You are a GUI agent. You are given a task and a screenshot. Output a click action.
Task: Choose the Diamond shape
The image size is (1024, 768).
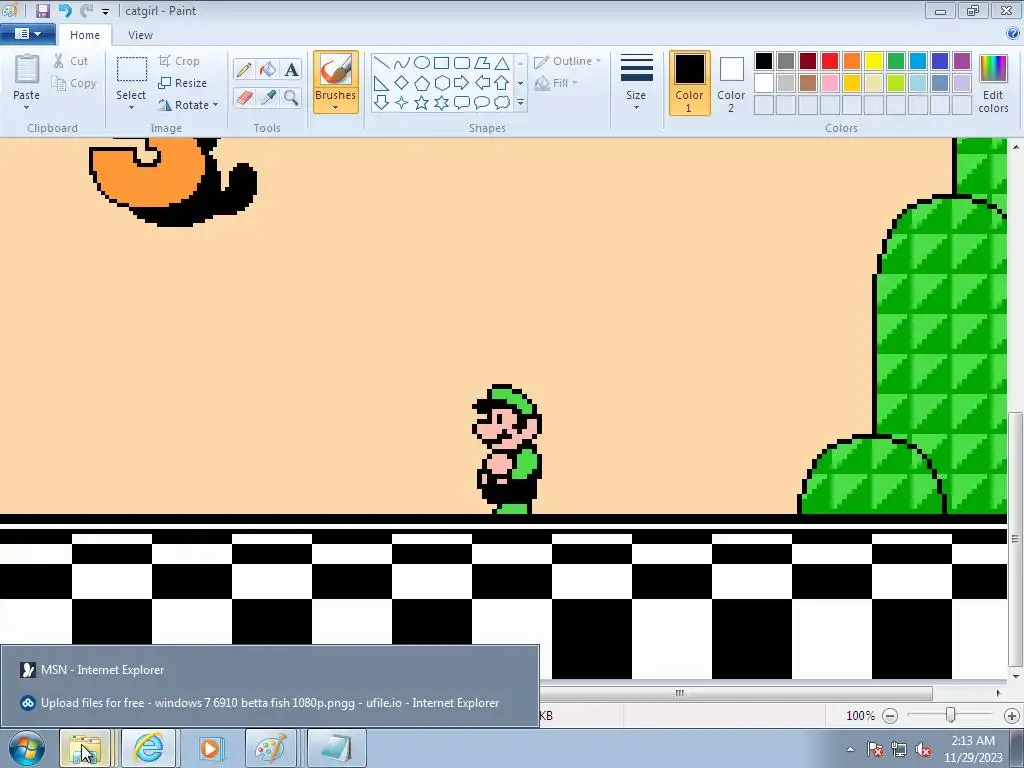point(402,83)
